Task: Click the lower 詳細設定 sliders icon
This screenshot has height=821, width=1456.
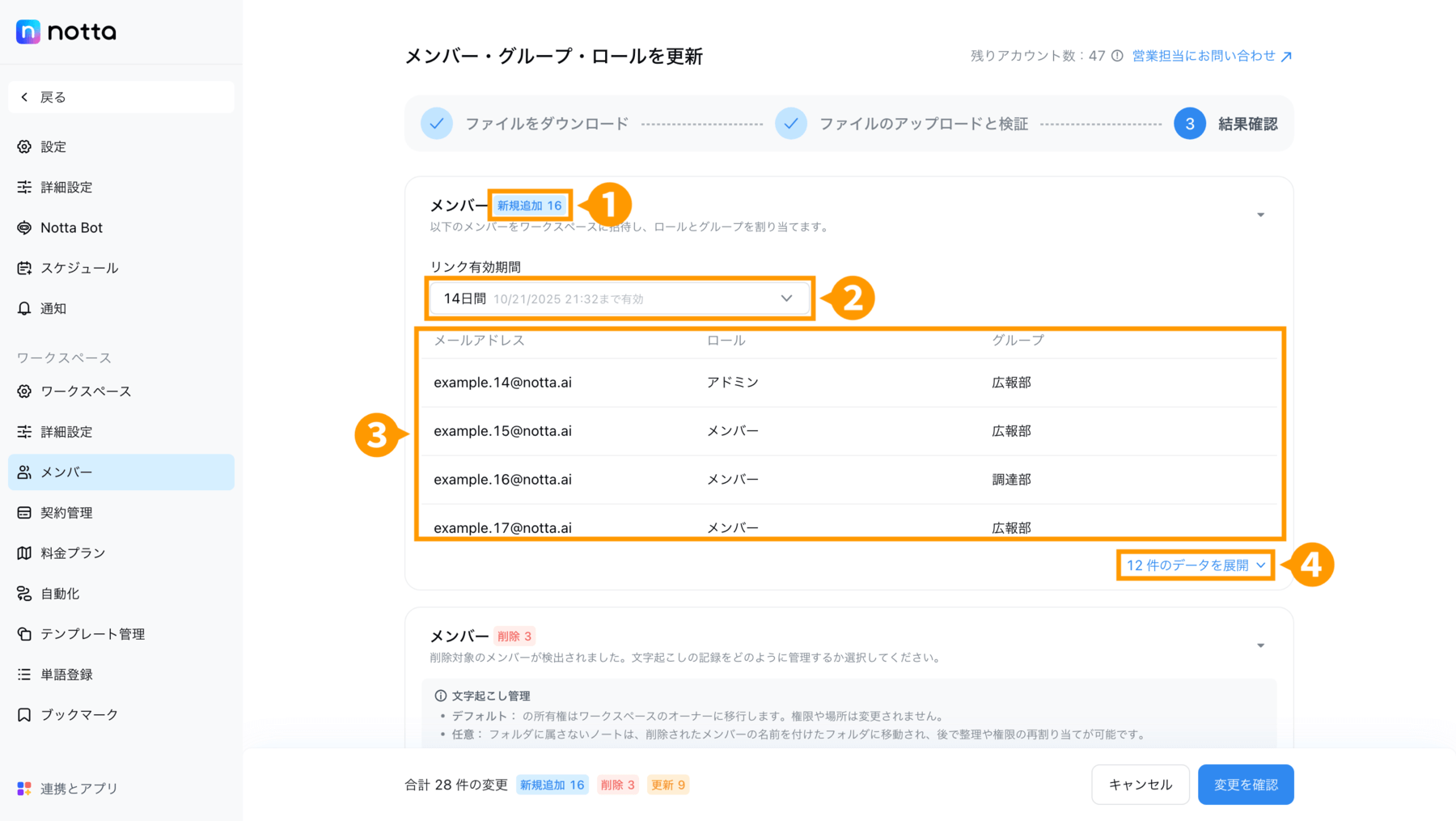Action: pos(24,431)
